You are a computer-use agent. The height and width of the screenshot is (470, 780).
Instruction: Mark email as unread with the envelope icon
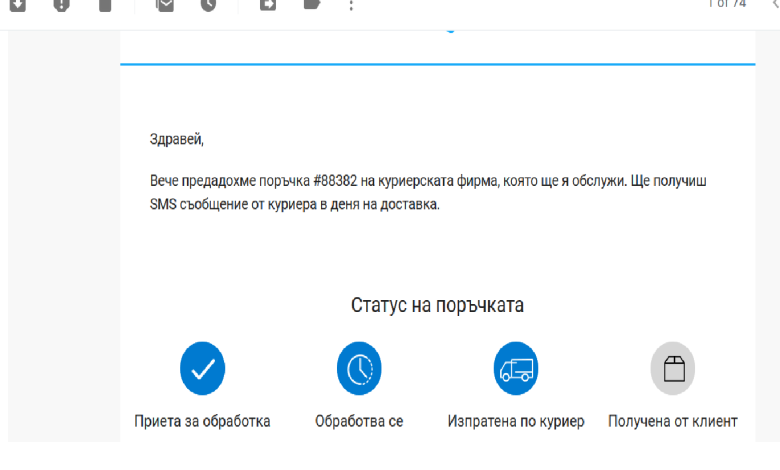pyautogui.click(x=165, y=5)
